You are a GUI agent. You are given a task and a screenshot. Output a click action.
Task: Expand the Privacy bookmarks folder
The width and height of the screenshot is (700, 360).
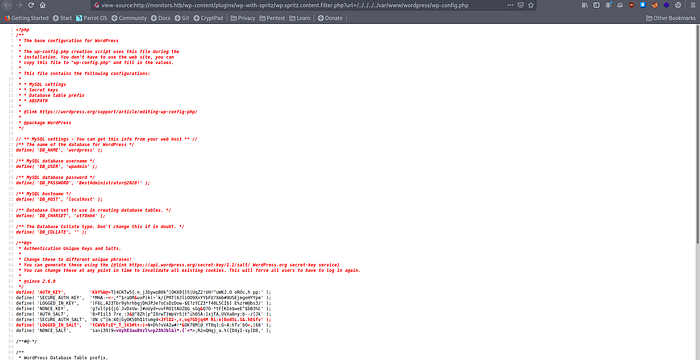[243, 18]
